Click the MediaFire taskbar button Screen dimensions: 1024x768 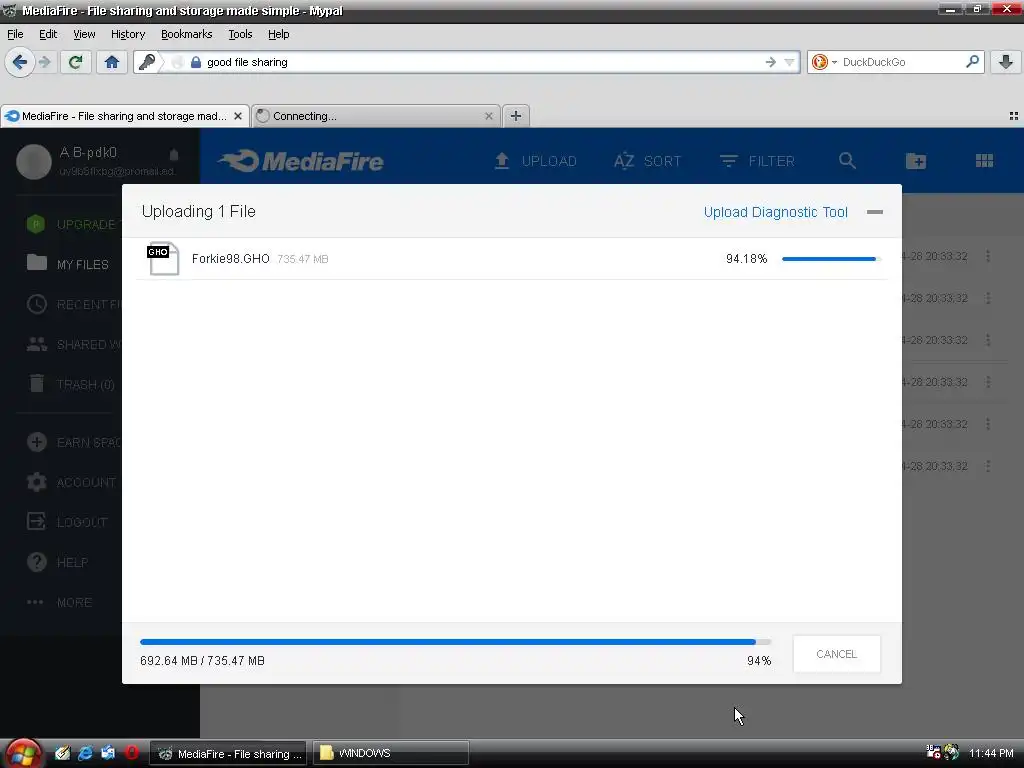pyautogui.click(x=228, y=754)
